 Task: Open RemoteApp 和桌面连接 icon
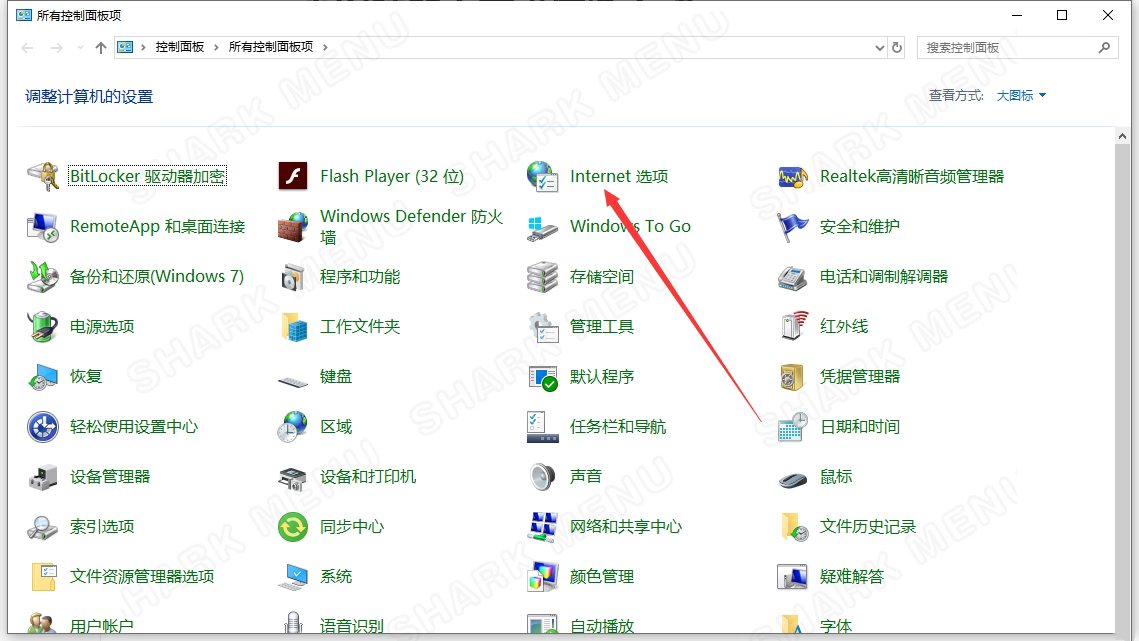(43, 227)
